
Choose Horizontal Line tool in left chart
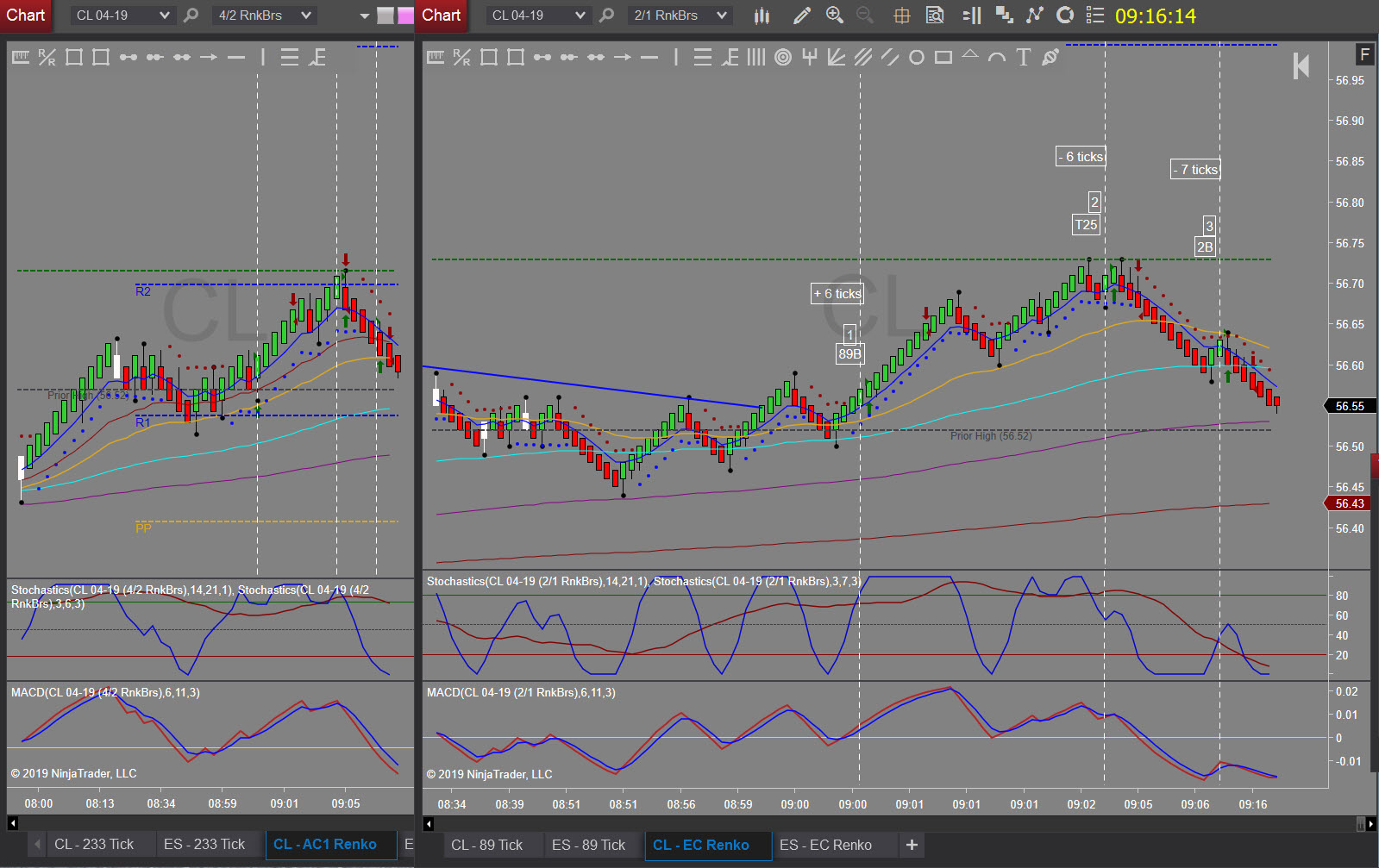236,58
